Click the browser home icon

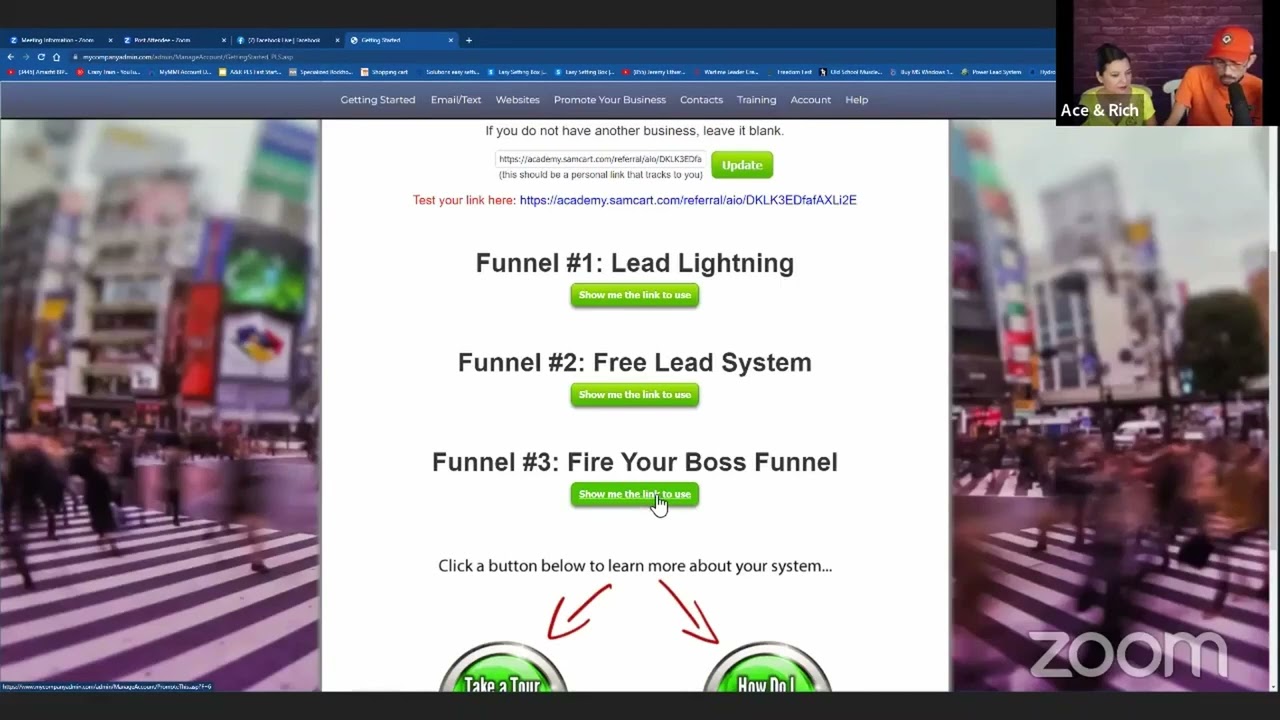56,57
